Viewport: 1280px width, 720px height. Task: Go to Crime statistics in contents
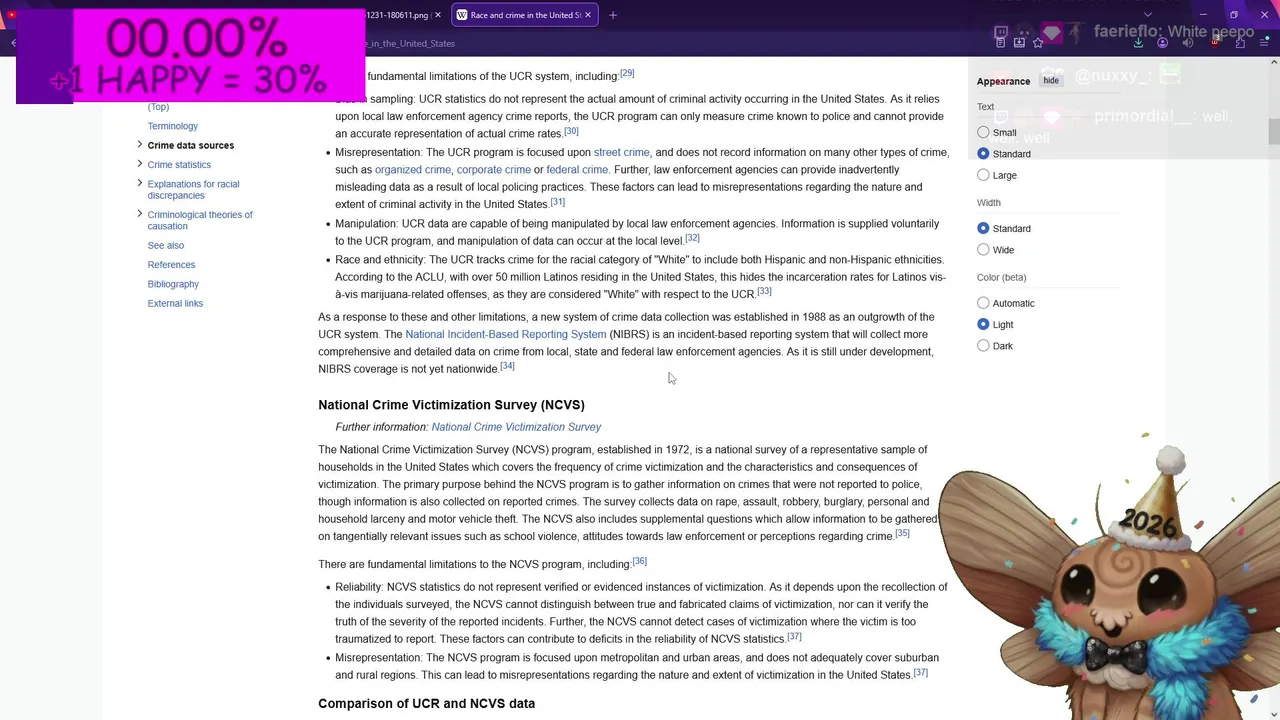tap(179, 165)
